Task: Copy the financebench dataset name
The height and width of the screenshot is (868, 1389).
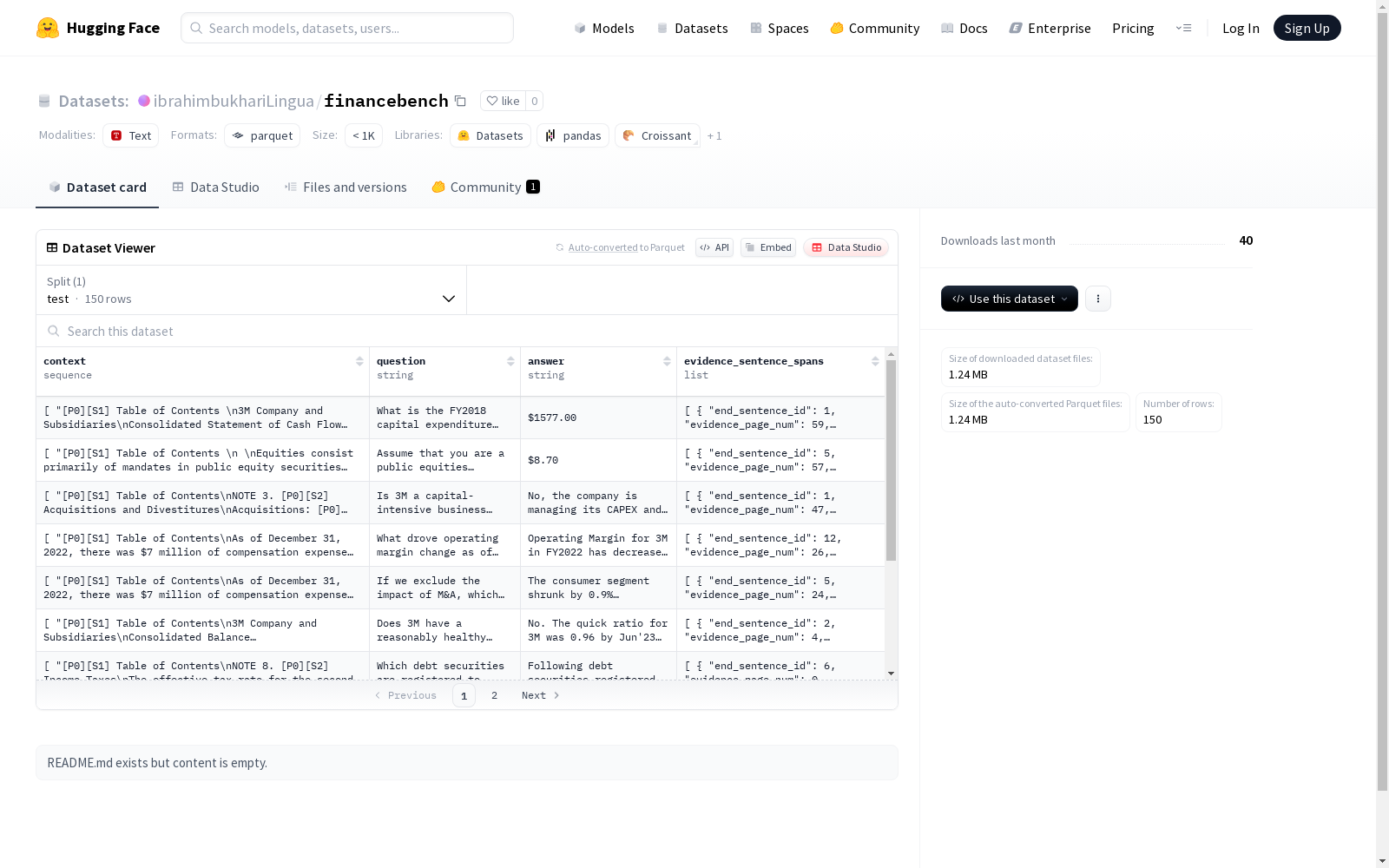Action: pos(460,101)
